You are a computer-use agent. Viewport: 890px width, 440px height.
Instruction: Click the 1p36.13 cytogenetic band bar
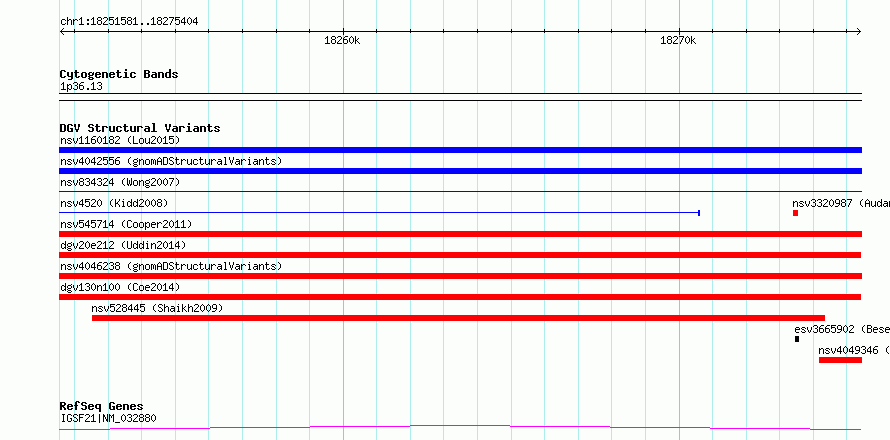click(460, 97)
